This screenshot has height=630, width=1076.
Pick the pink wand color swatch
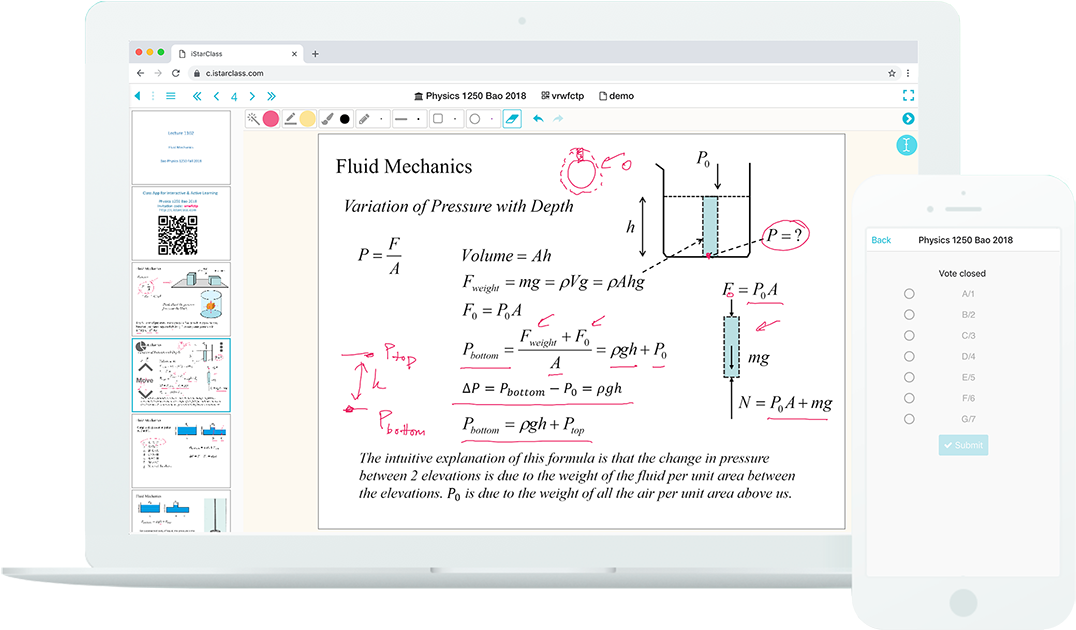[x=271, y=119]
